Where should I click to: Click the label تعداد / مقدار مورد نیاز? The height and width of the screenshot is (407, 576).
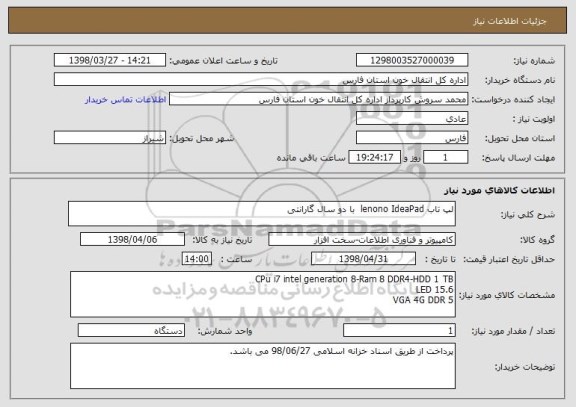pos(513,331)
